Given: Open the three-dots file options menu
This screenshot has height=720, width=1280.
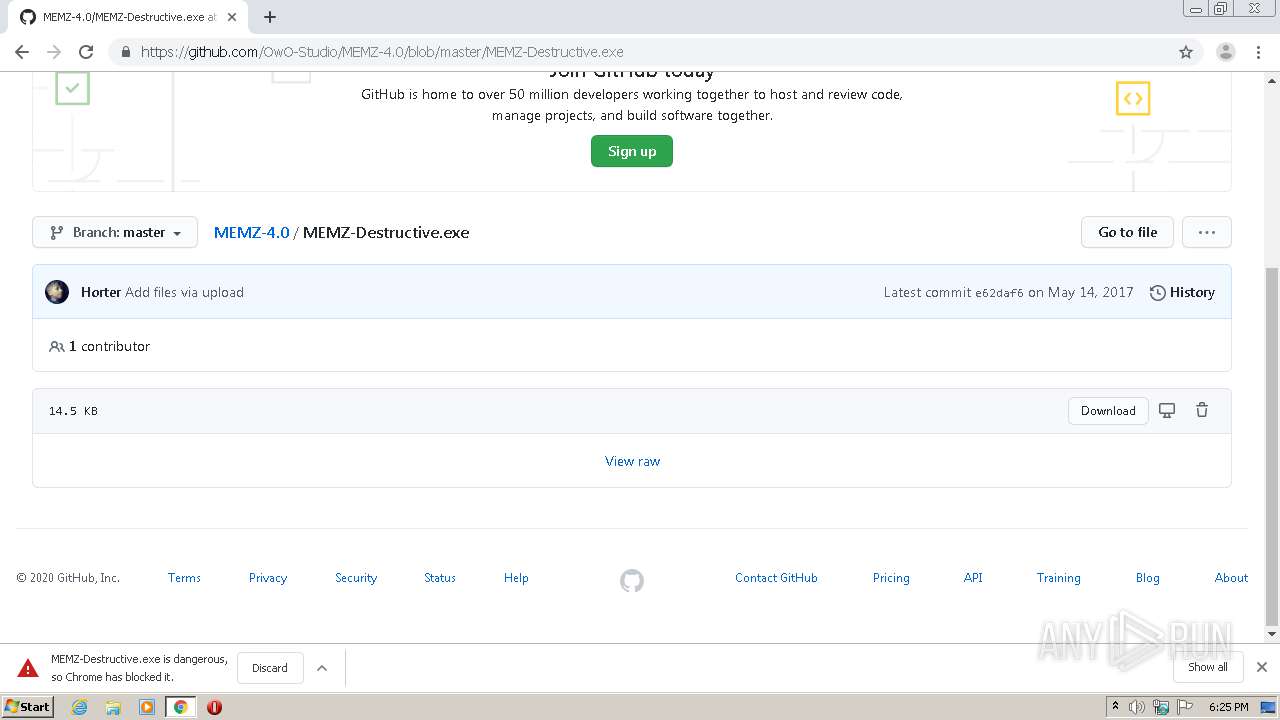Looking at the screenshot, I should click(x=1207, y=232).
